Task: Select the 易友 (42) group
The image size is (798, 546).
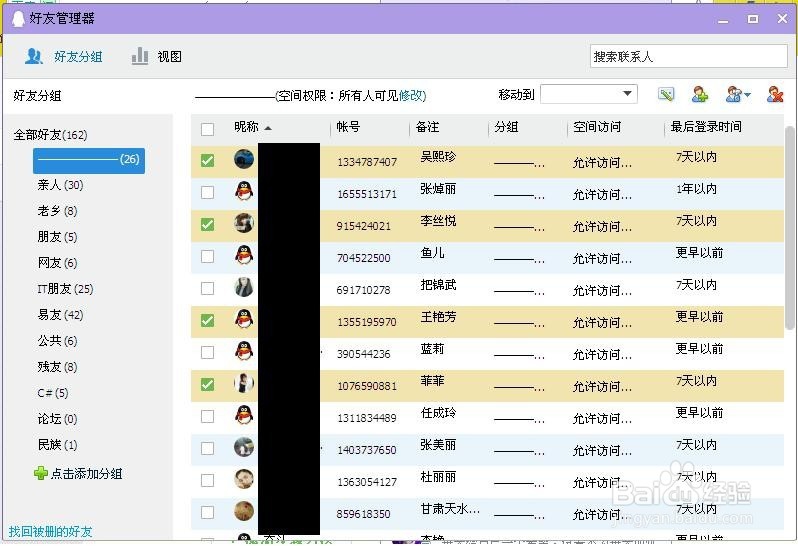Action: tap(60, 315)
